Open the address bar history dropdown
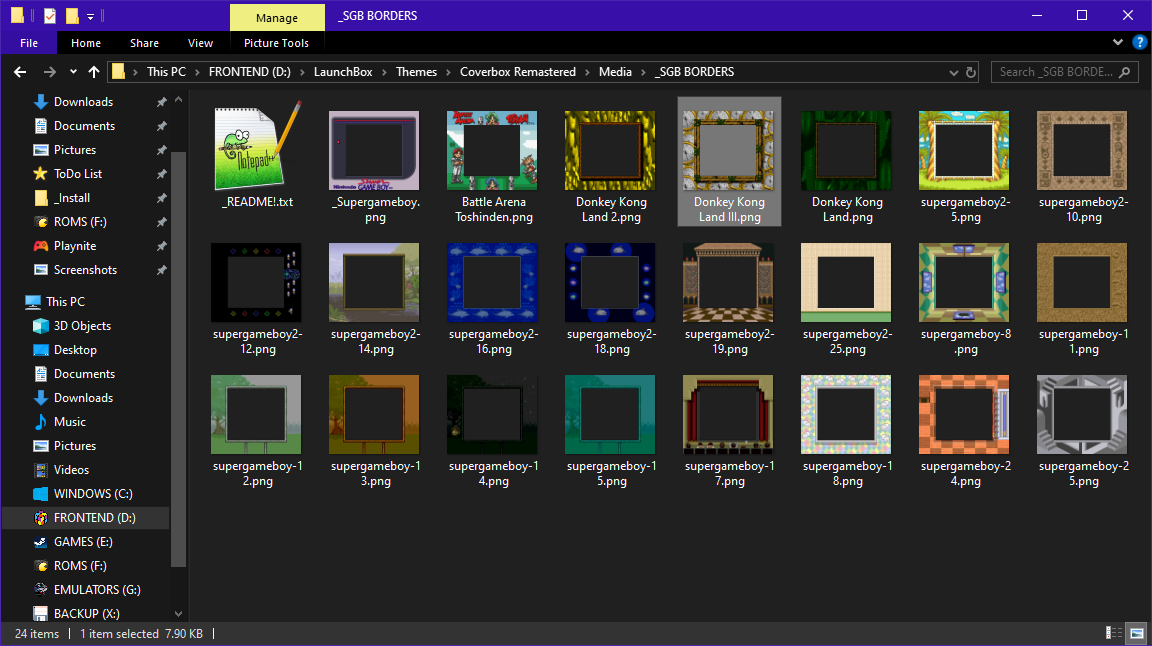The height and width of the screenshot is (646, 1152). [x=954, y=72]
